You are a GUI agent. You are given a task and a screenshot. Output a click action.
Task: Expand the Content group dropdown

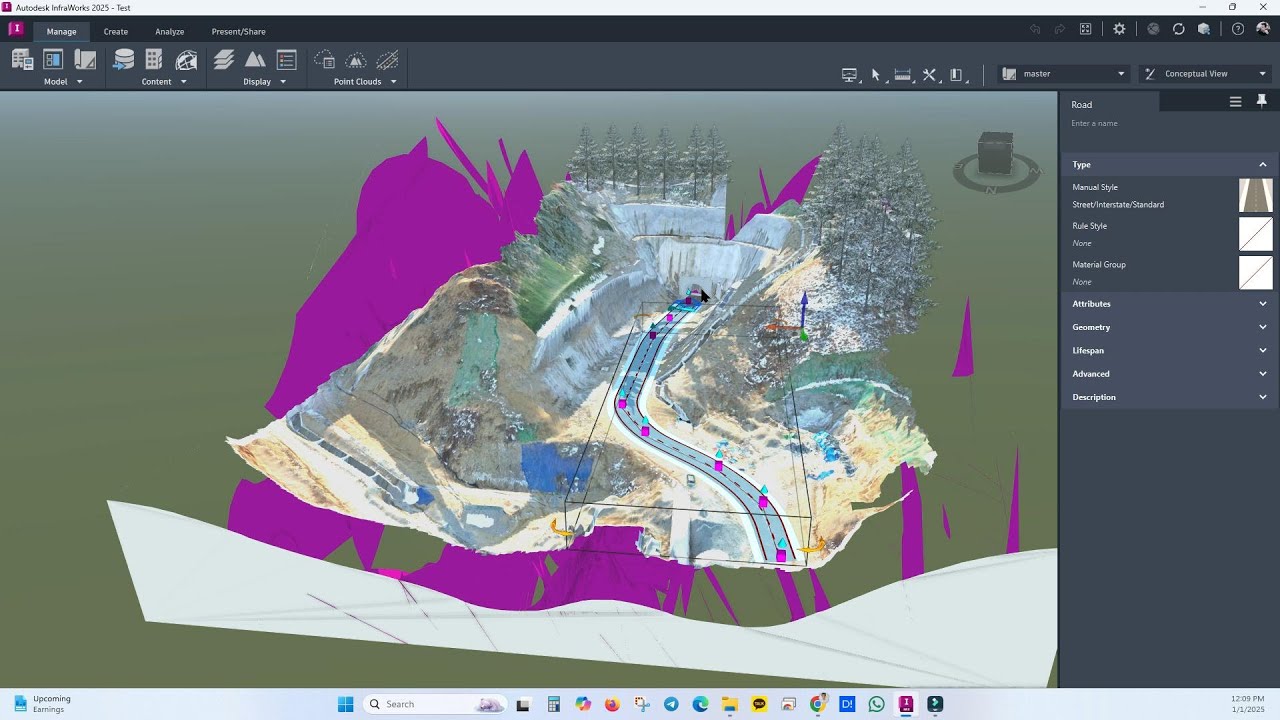click(x=183, y=82)
